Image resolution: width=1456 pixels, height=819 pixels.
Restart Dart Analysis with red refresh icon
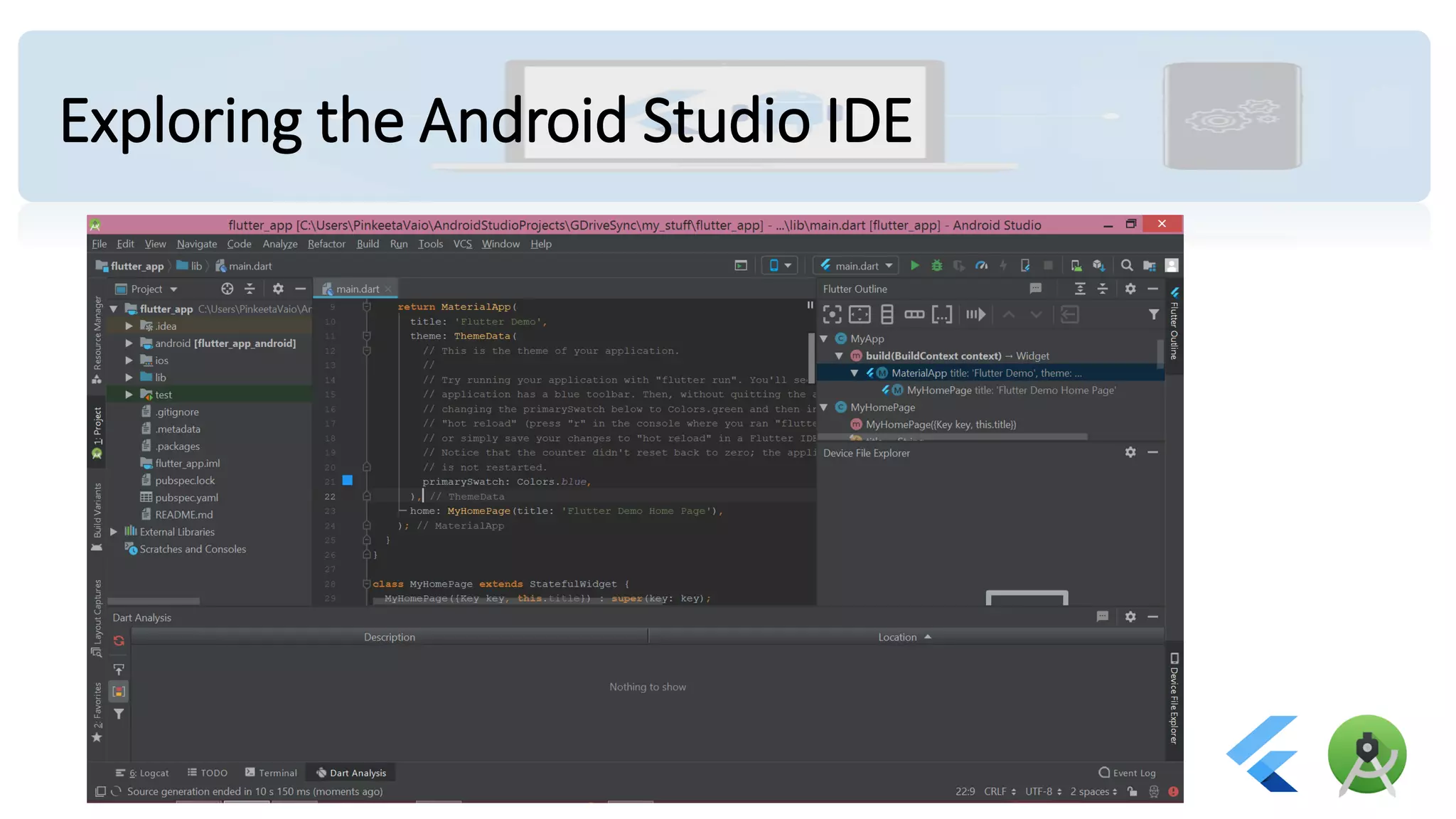[119, 641]
